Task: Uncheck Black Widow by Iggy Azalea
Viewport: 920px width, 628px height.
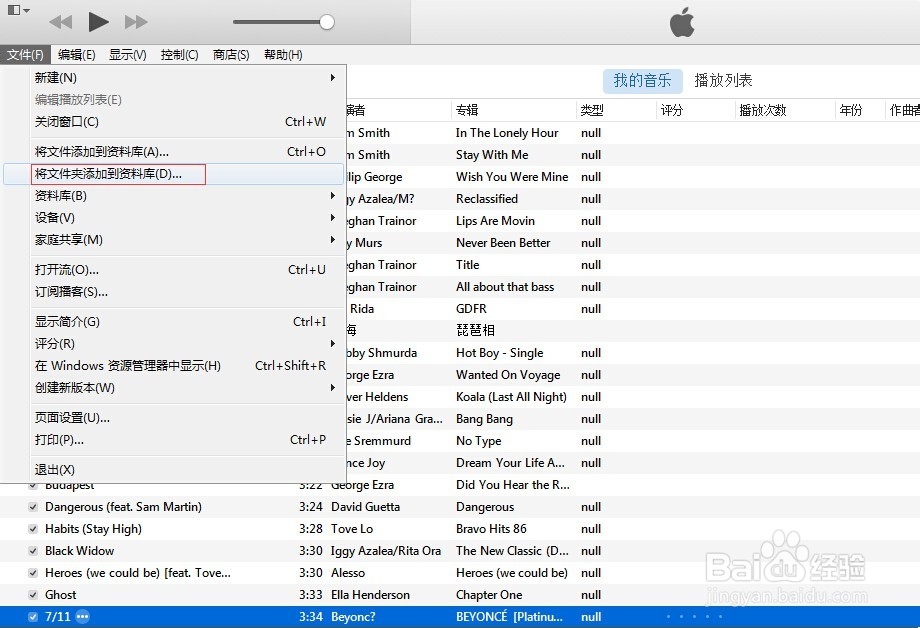Action: tap(31, 550)
